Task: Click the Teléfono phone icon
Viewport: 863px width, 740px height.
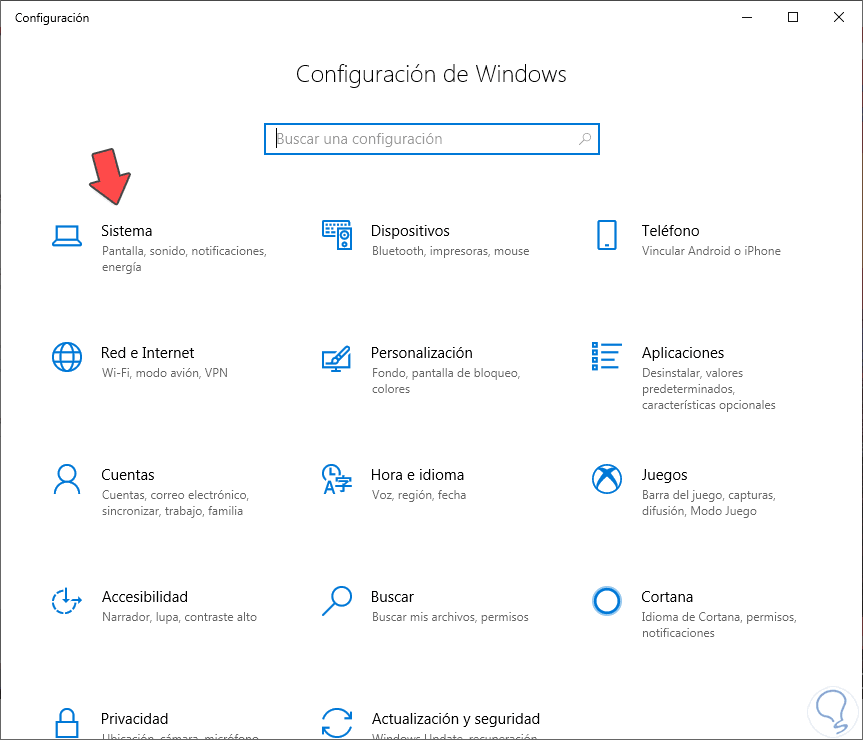Action: pyautogui.click(x=607, y=235)
